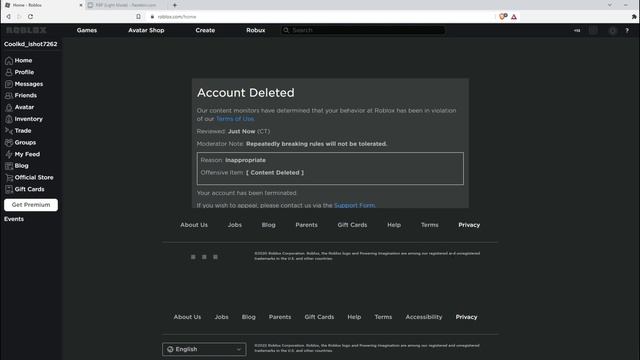Open the Avatar editor icon
This screenshot has height=360, width=640.
point(9,107)
